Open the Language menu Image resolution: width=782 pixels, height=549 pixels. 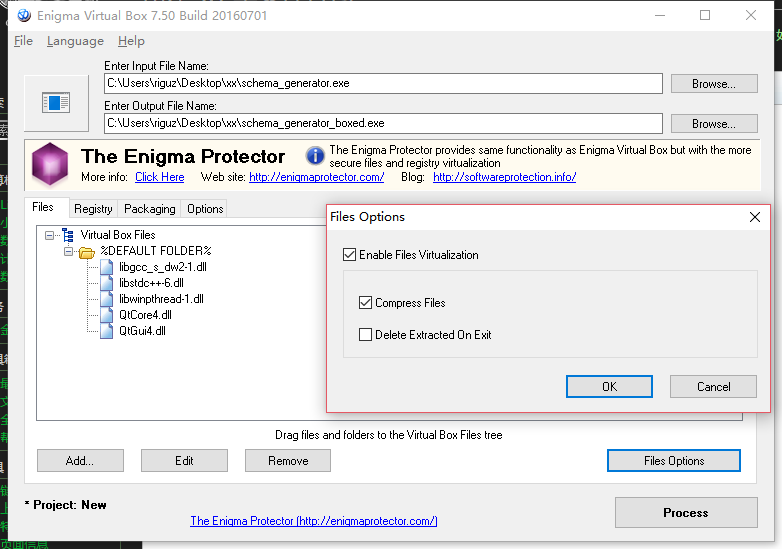(75, 41)
